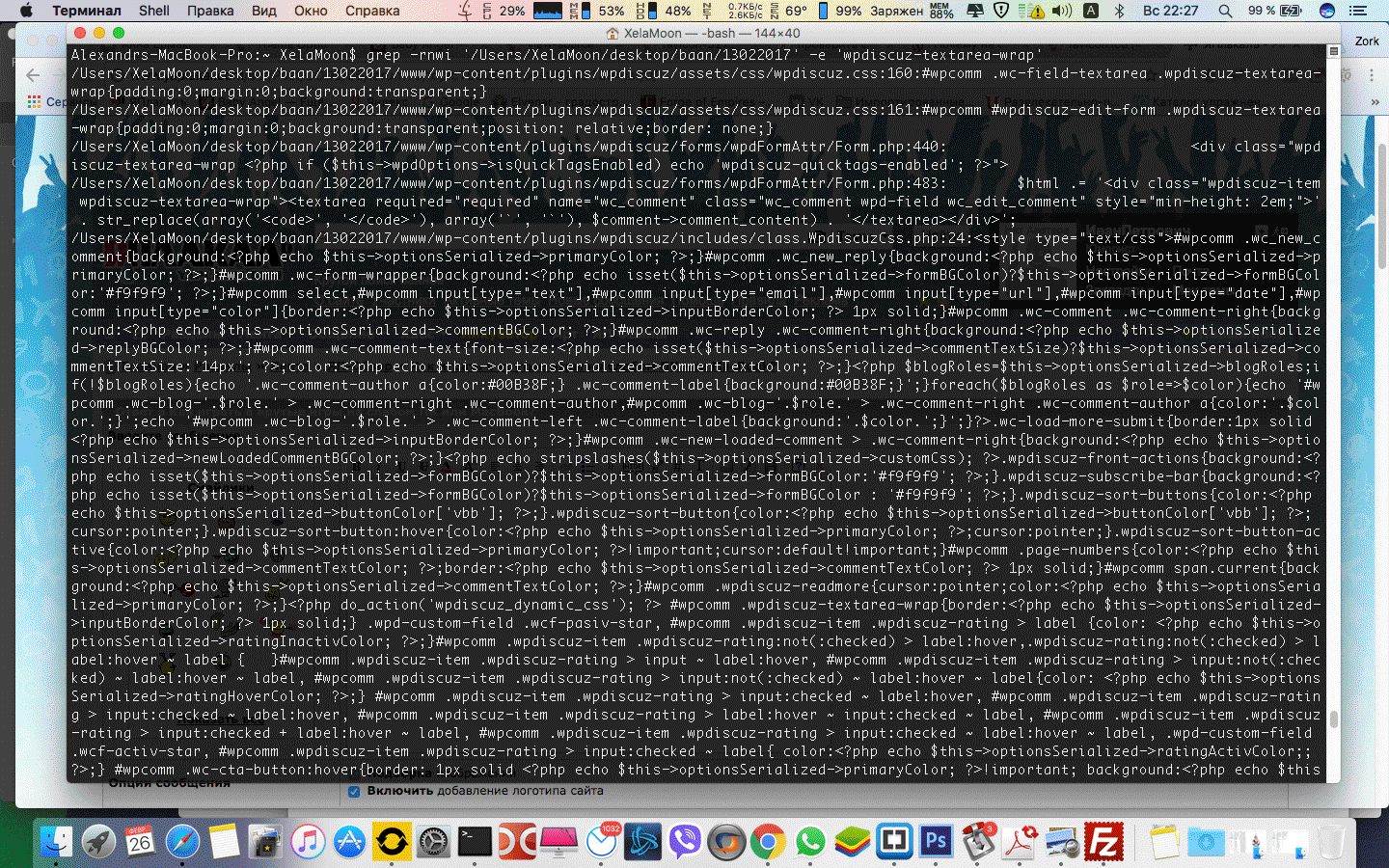1389x868 pixels.
Task: Click the memory usage 53% indicator
Action: (x=598, y=11)
